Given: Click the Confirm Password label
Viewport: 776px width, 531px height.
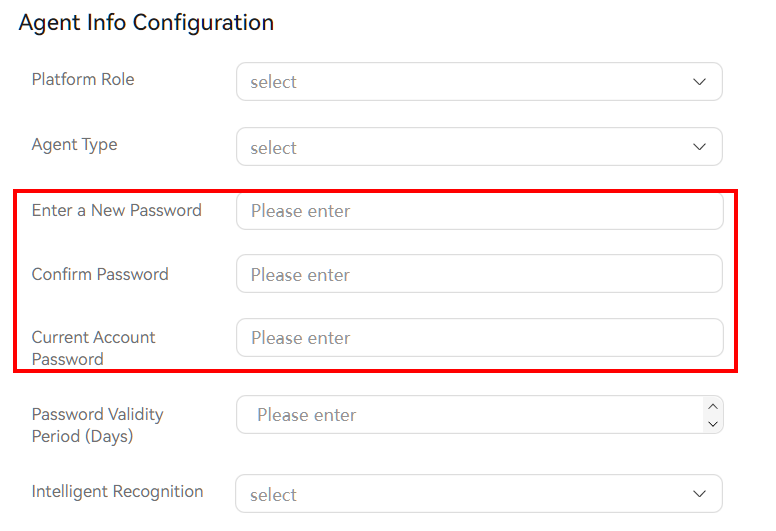Looking at the screenshot, I should (100, 274).
